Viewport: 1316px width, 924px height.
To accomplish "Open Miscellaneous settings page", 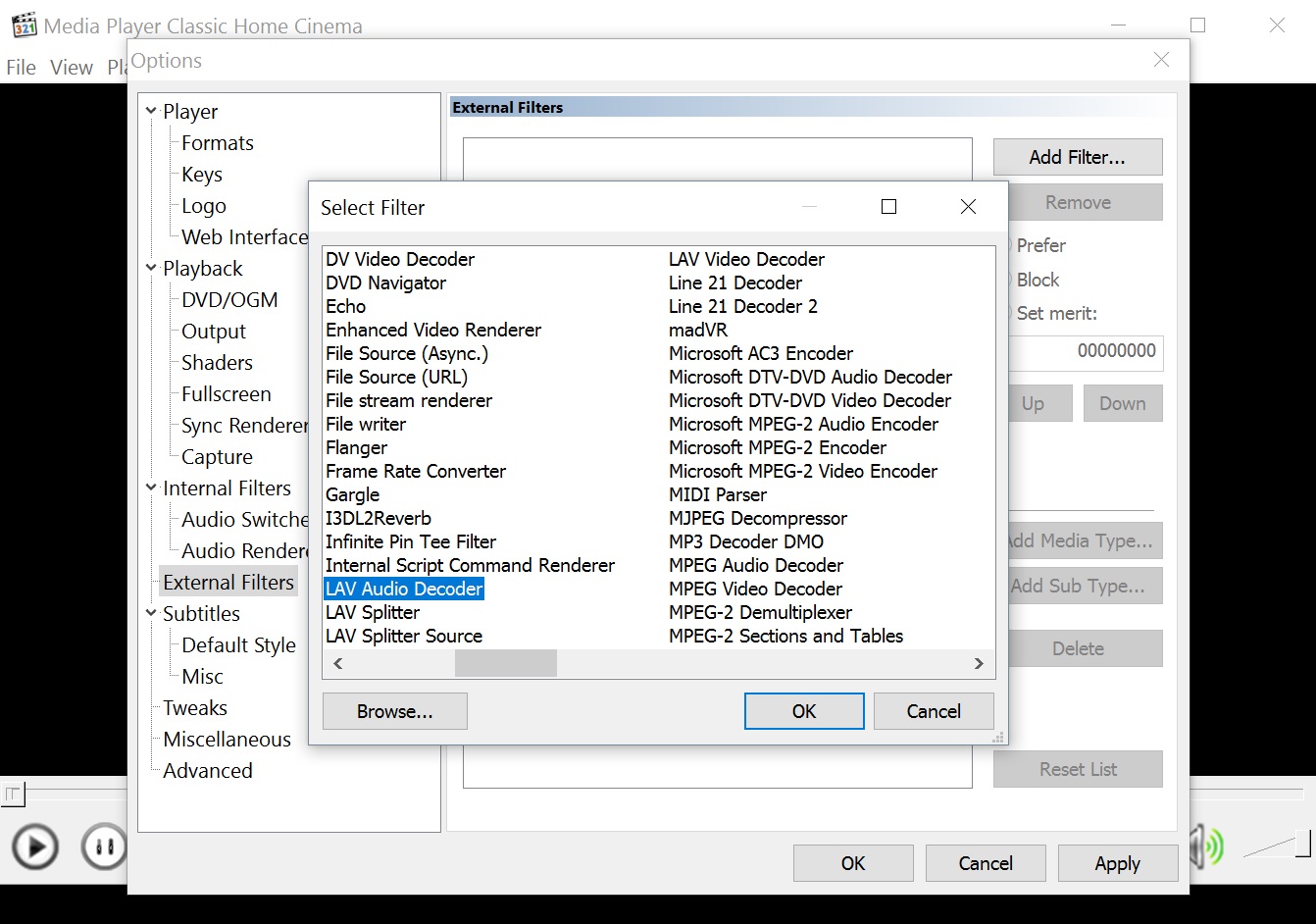I will 227,739.
